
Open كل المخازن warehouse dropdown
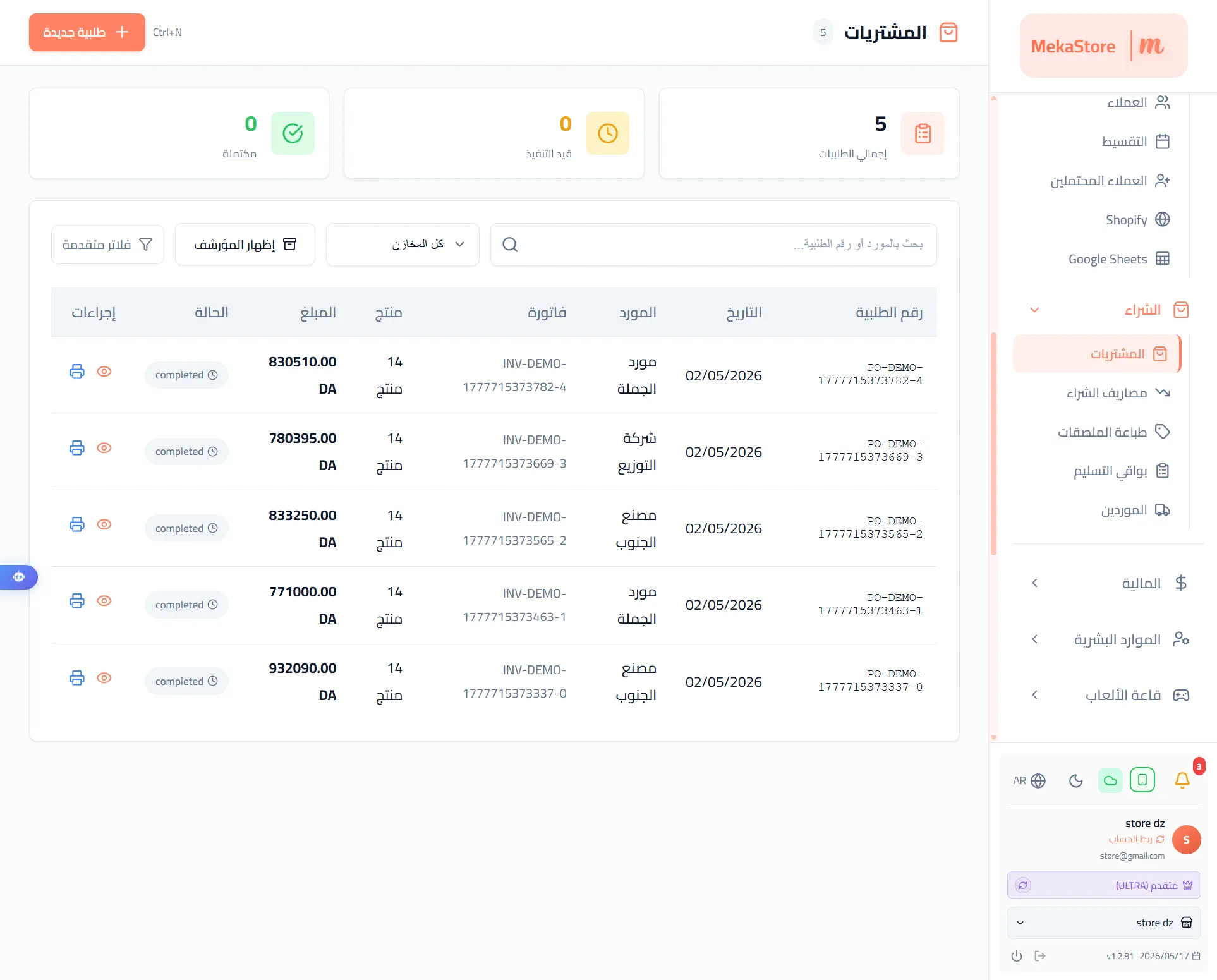(x=403, y=245)
